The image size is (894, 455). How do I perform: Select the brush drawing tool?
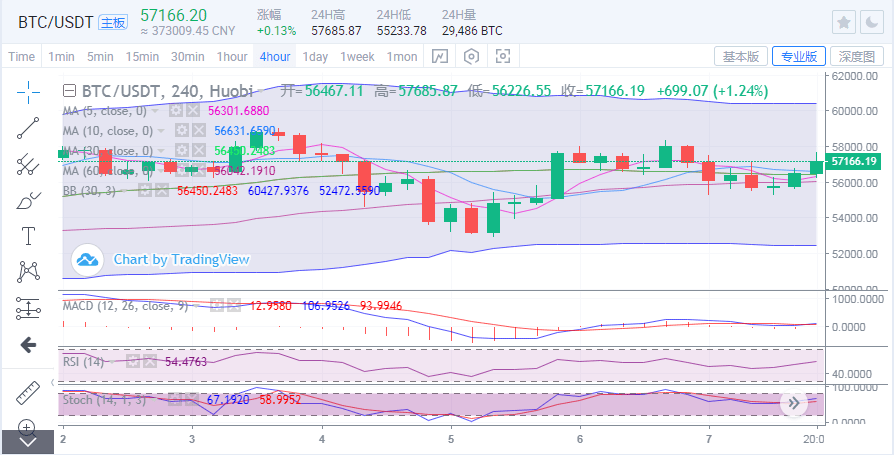click(27, 201)
